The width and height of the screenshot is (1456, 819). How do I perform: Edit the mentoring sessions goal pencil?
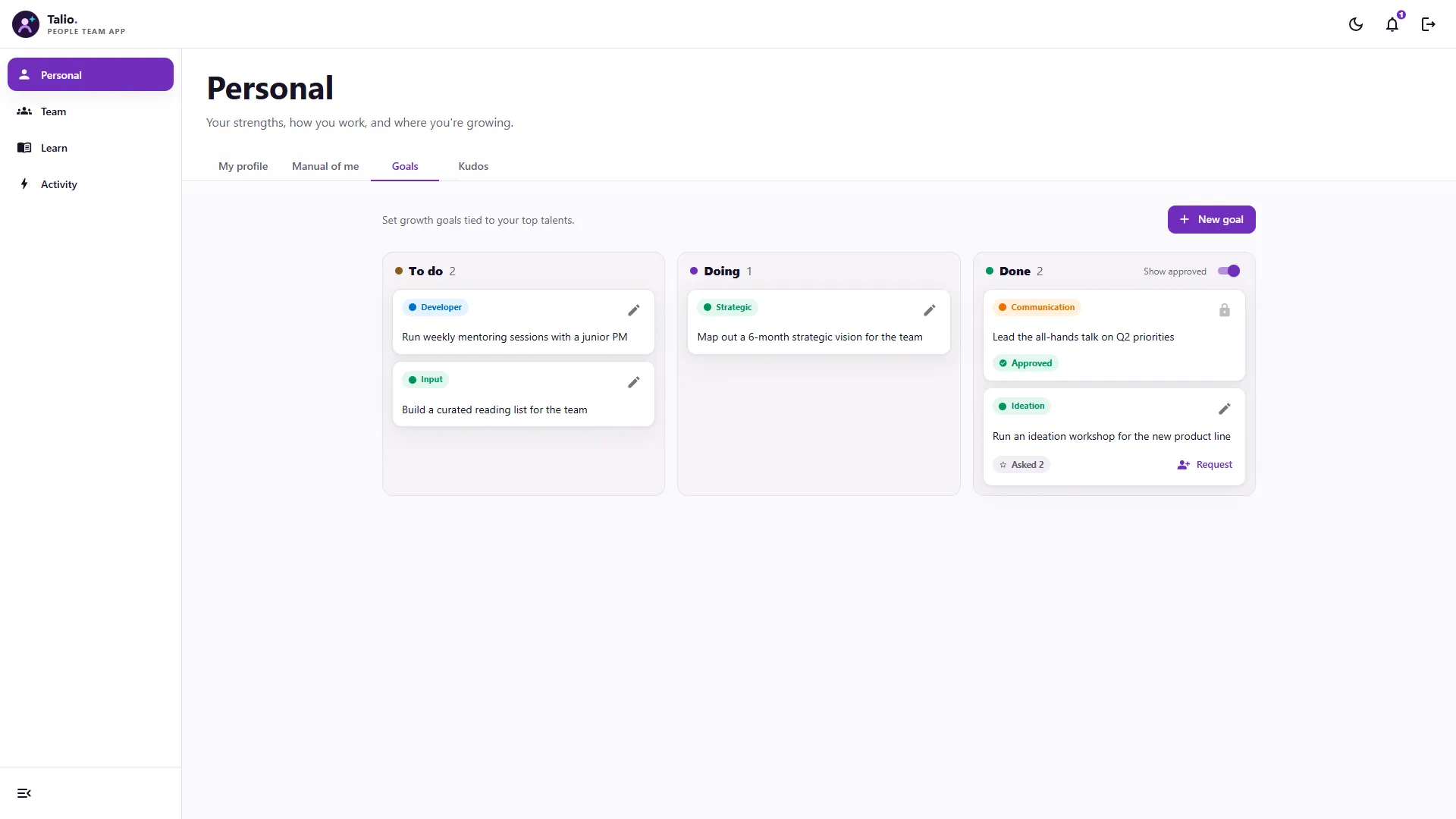[634, 310]
